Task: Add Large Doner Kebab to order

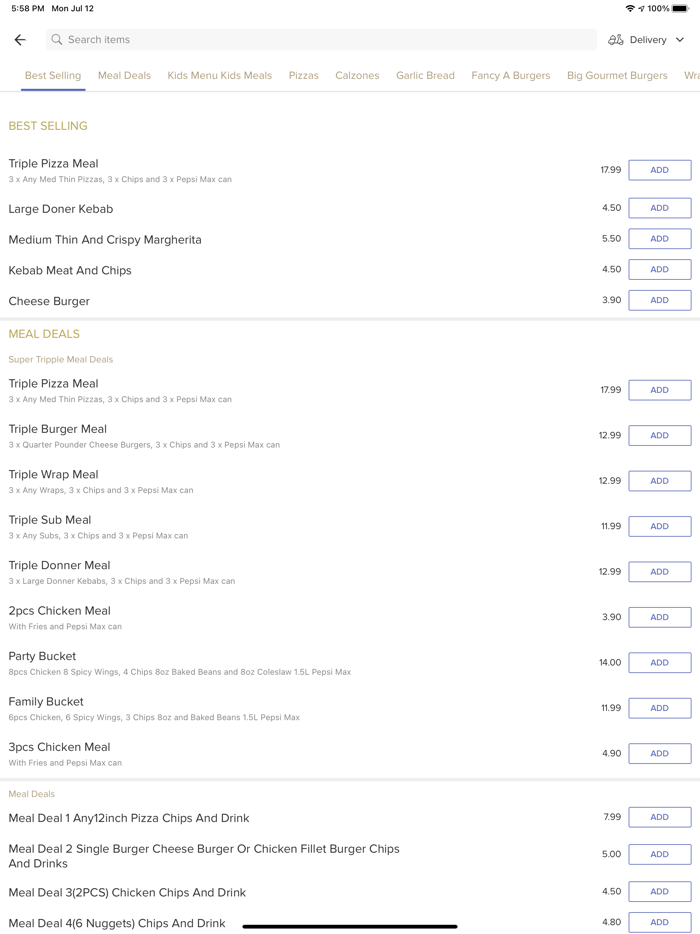Action: pos(659,208)
